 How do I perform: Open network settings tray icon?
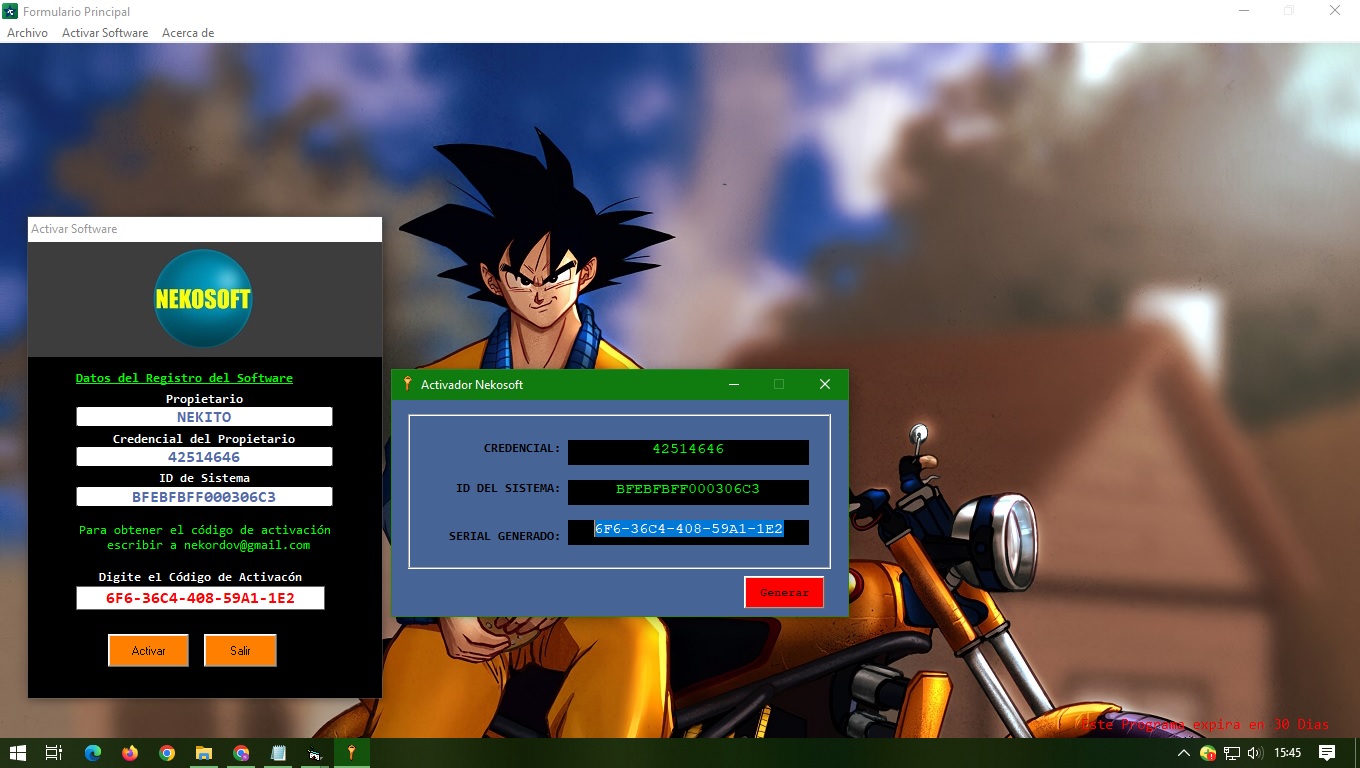(1232, 753)
